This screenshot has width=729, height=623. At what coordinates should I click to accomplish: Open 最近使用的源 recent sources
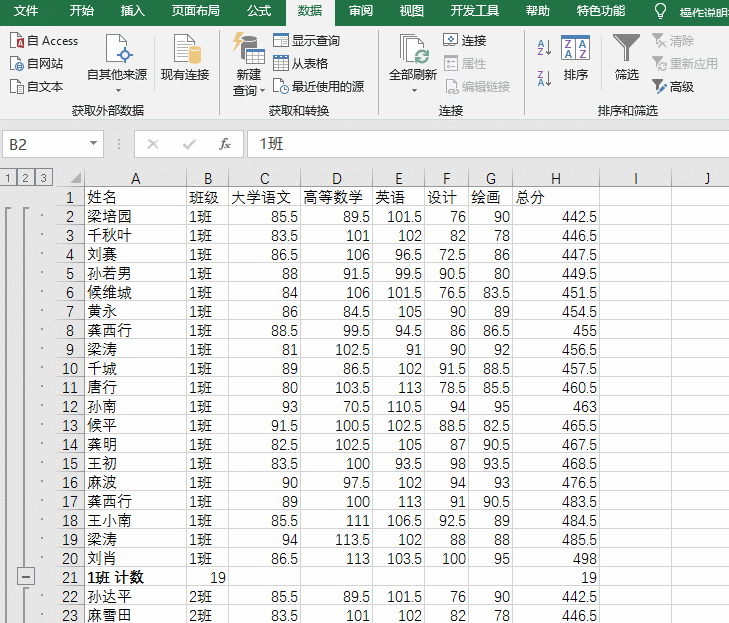coord(318,86)
